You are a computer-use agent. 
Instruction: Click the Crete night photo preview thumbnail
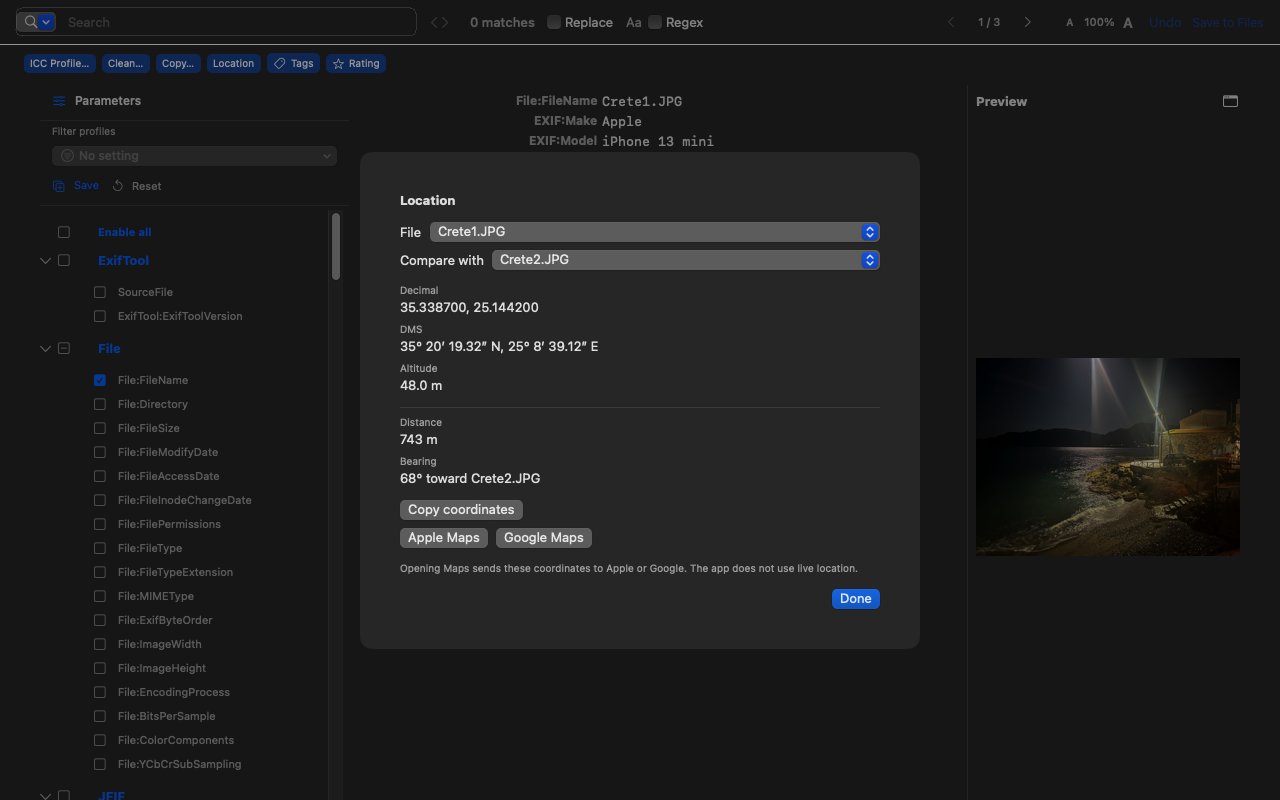[1108, 457]
